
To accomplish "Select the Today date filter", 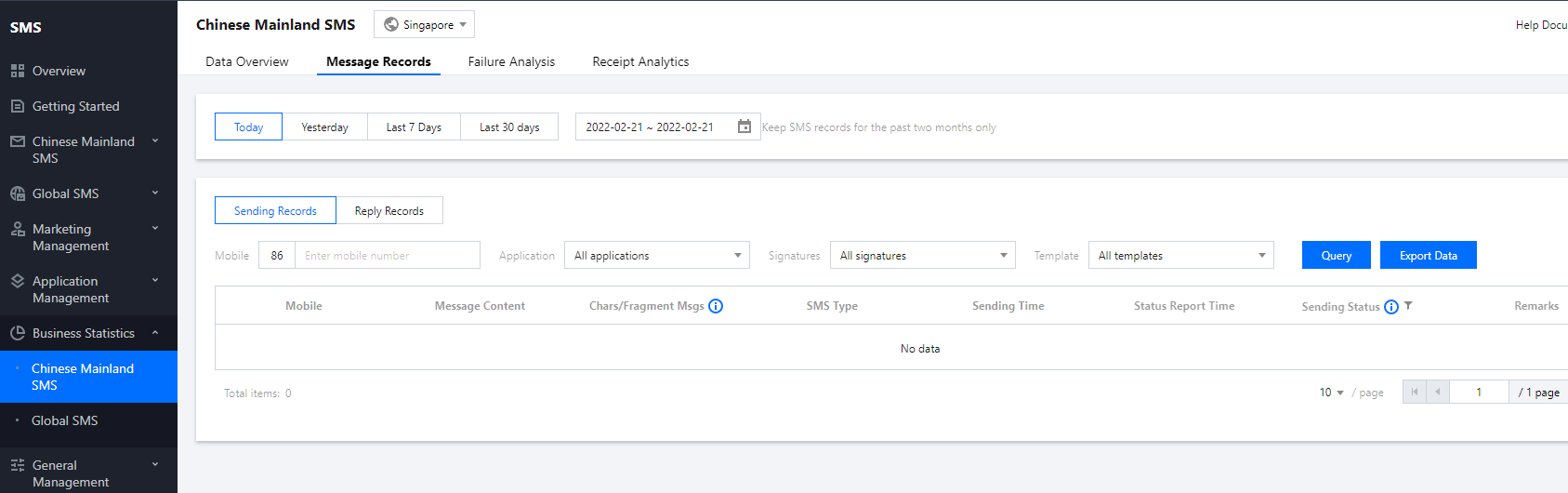I will 248,127.
